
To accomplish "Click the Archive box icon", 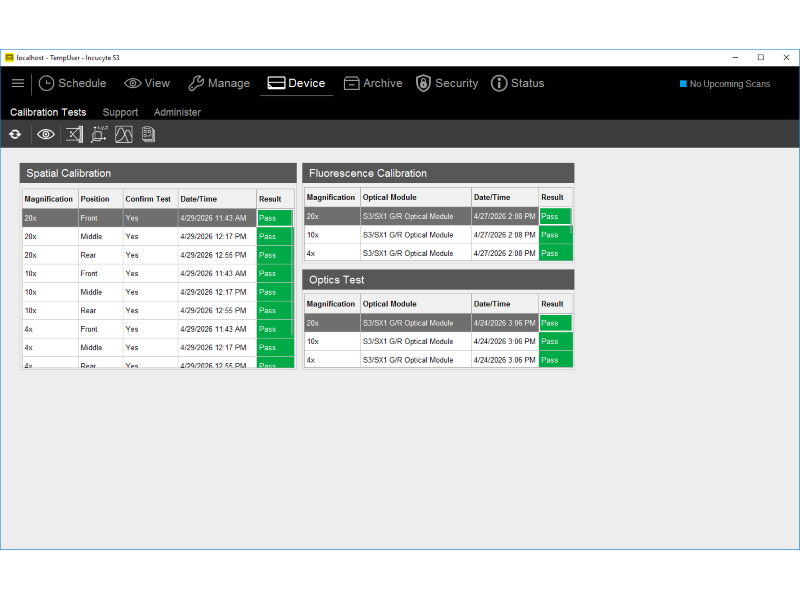I will point(352,83).
